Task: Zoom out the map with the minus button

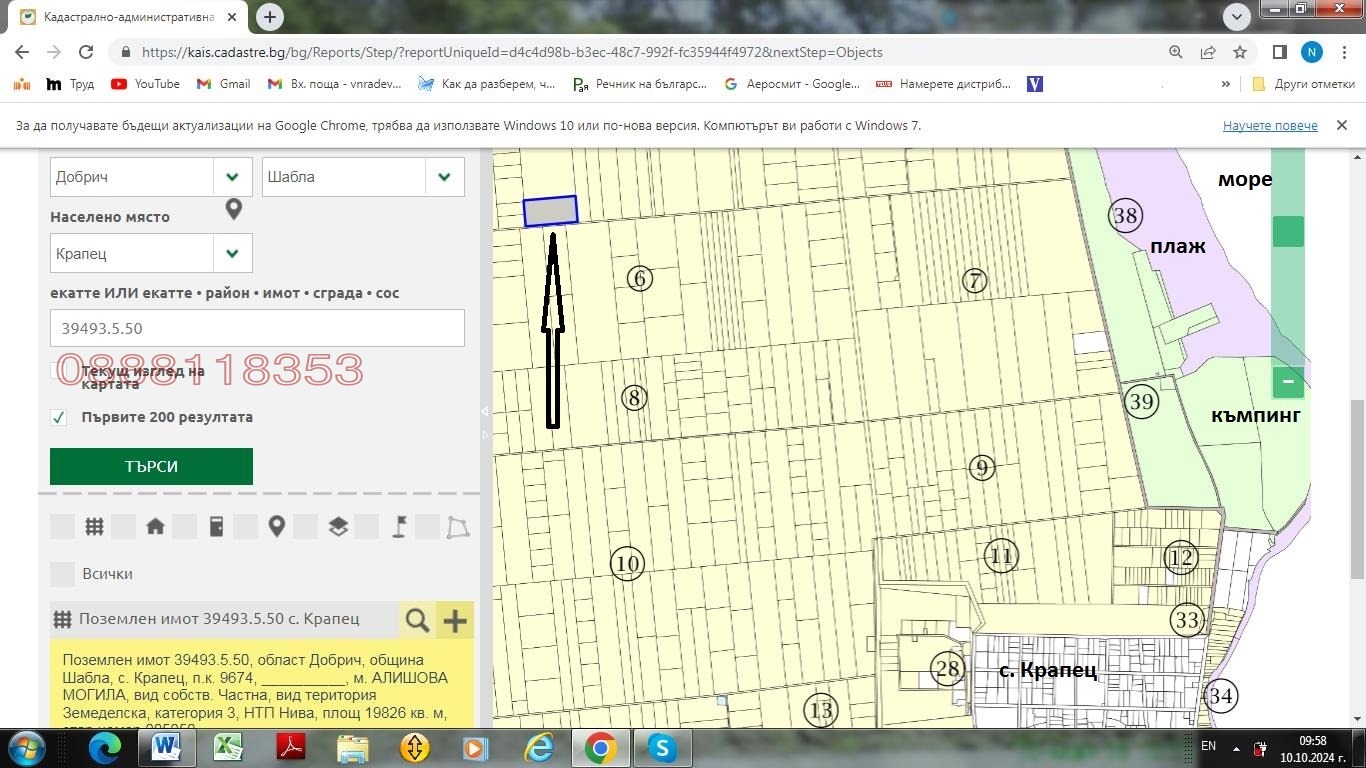Action: click(1288, 382)
